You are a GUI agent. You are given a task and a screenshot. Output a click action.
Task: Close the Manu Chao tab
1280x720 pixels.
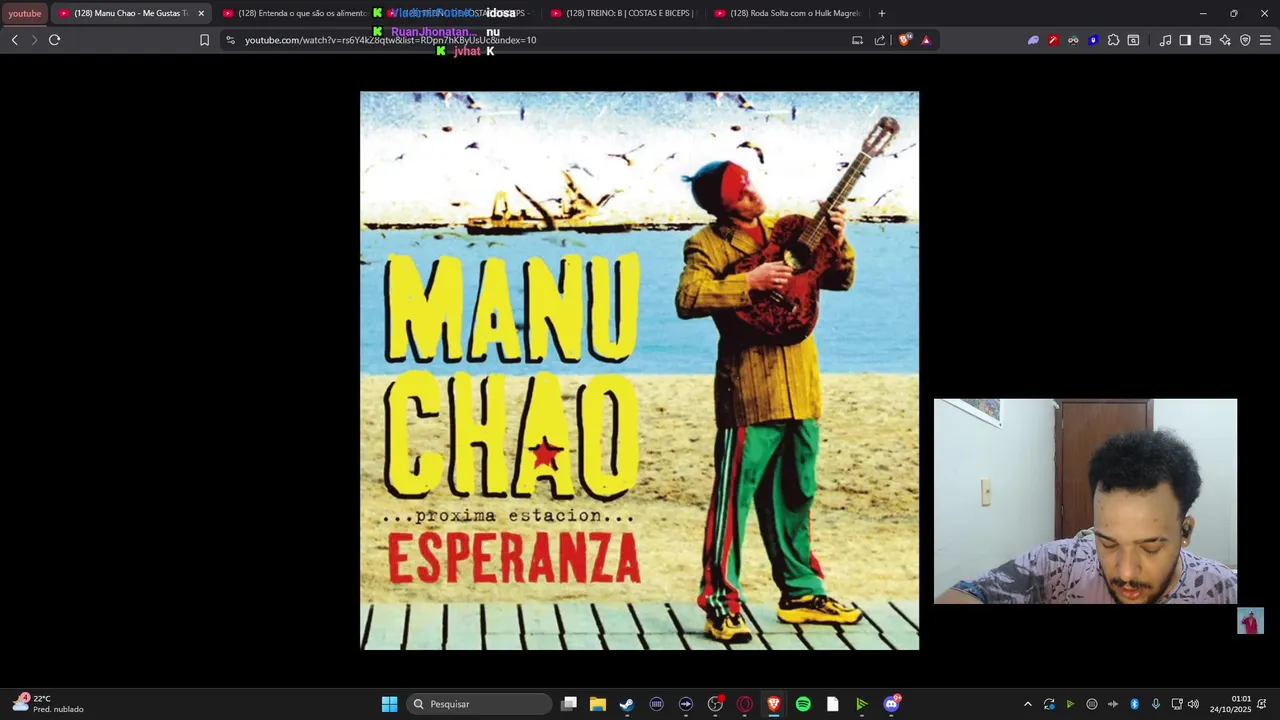click(201, 13)
